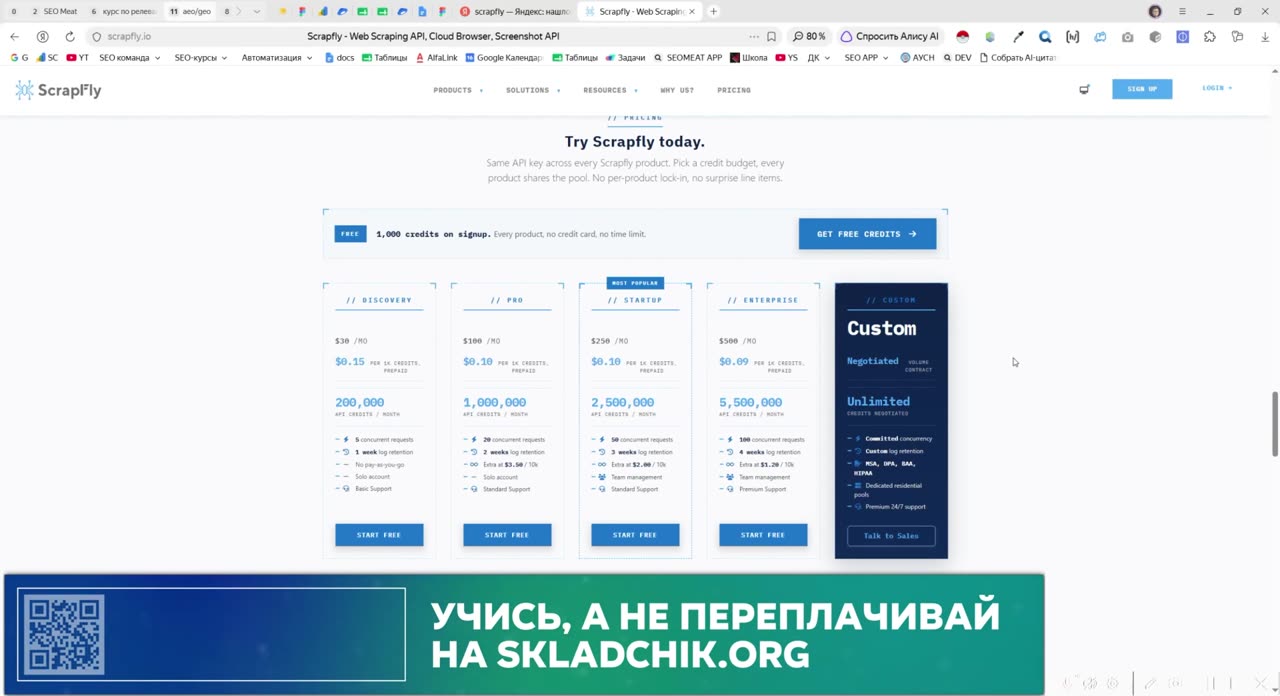Open the ДК bookmarks folder
Image resolution: width=1280 pixels, height=696 pixels.
click(819, 58)
